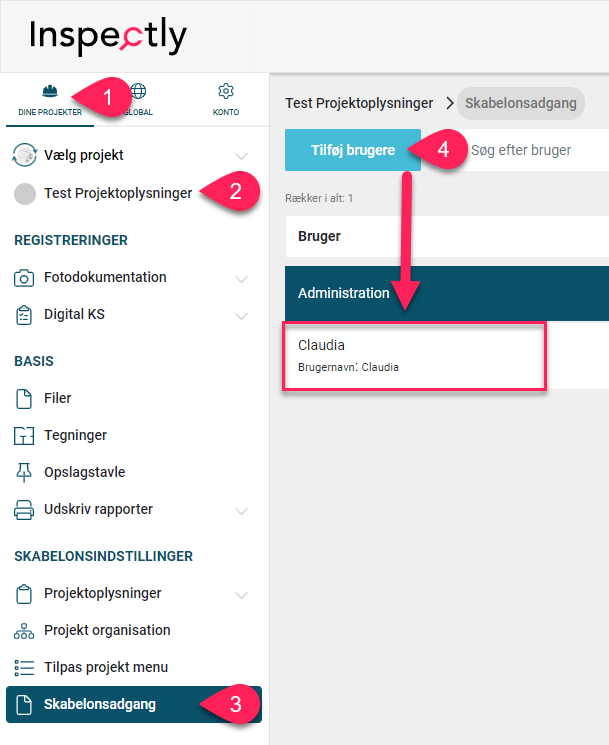Click the Udskriv rapporter printer icon
Image resolution: width=609 pixels, height=745 pixels.
click(24, 510)
